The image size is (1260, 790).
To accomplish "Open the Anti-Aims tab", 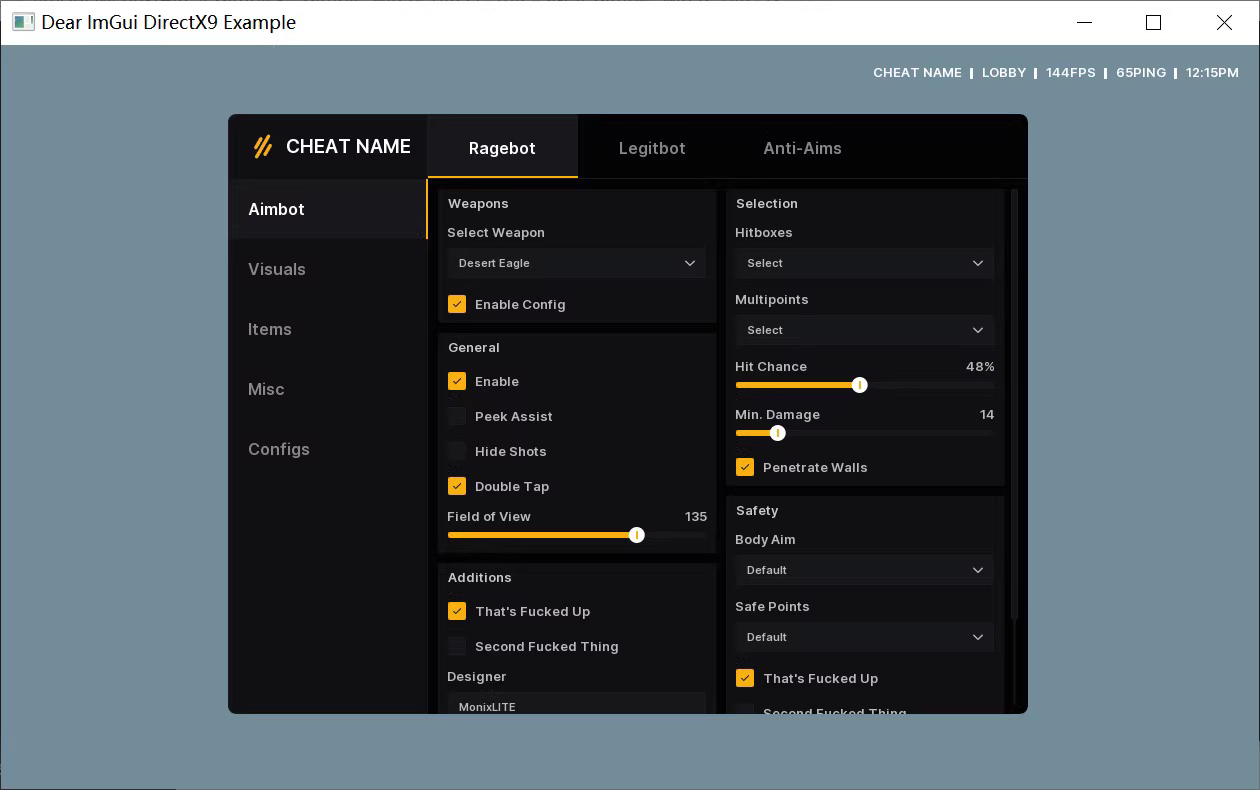I will pyautogui.click(x=802, y=148).
